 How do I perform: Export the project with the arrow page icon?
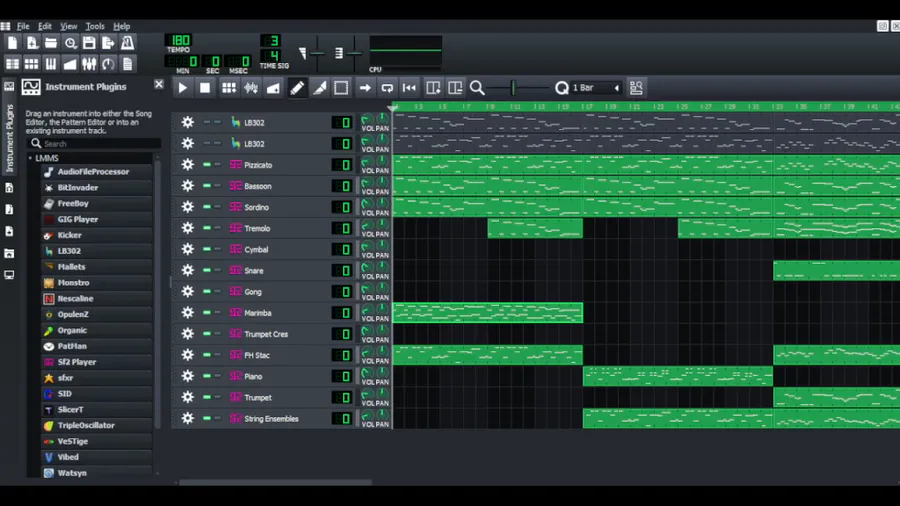pyautogui.click(x=108, y=43)
